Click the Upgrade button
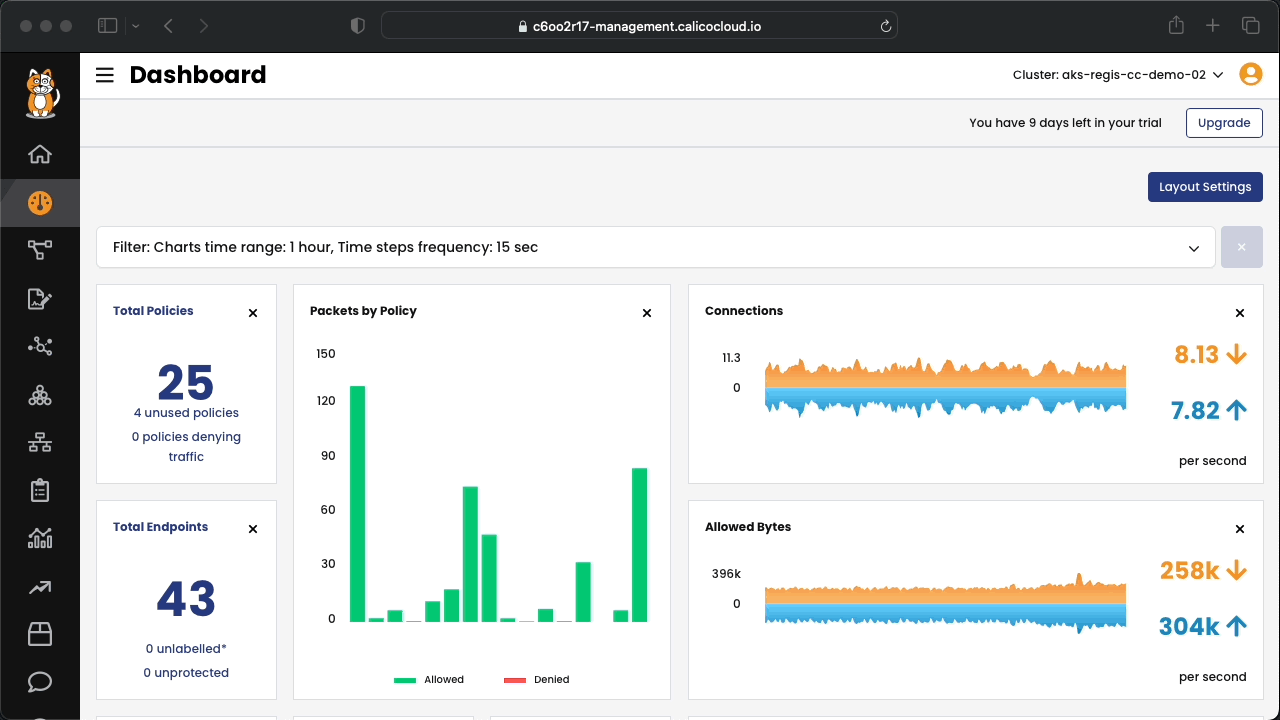1280x720 pixels. click(x=1224, y=123)
